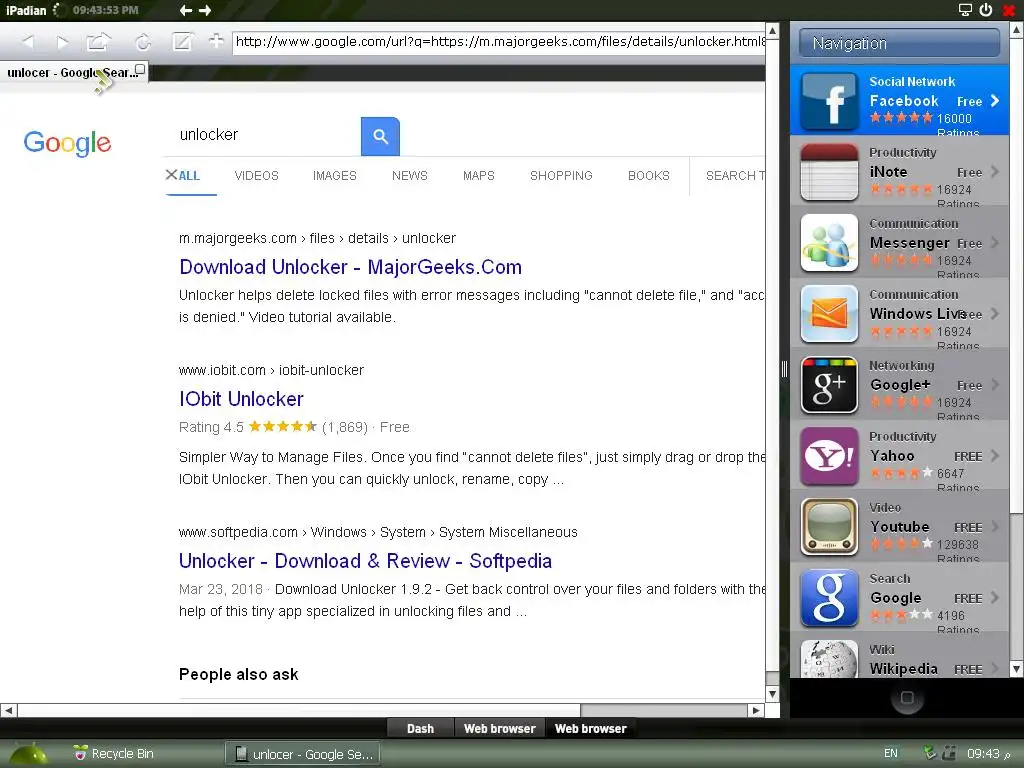Click the panel splitter handle
This screenshot has width=1024, height=768.
point(784,370)
